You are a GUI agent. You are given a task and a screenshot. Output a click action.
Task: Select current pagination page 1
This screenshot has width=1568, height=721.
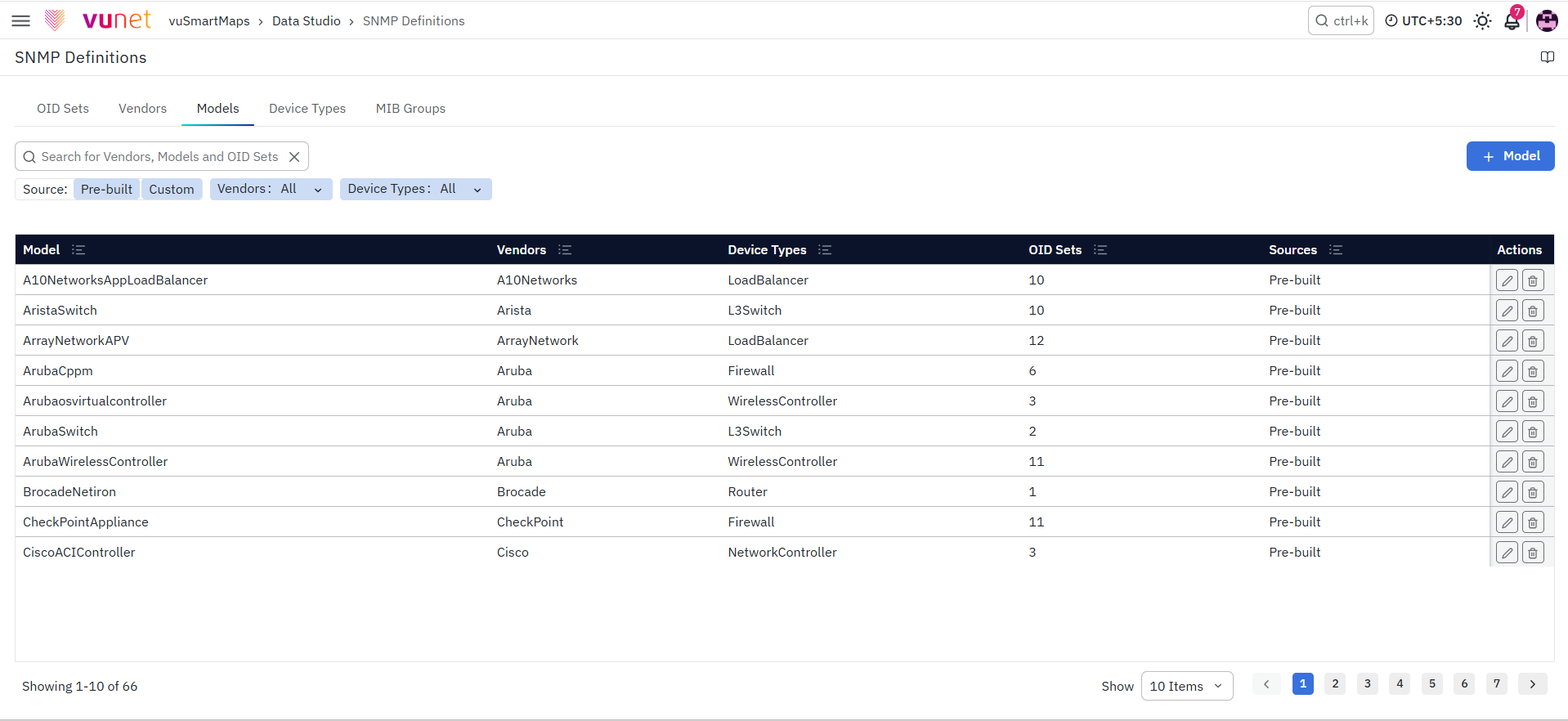pos(1303,684)
